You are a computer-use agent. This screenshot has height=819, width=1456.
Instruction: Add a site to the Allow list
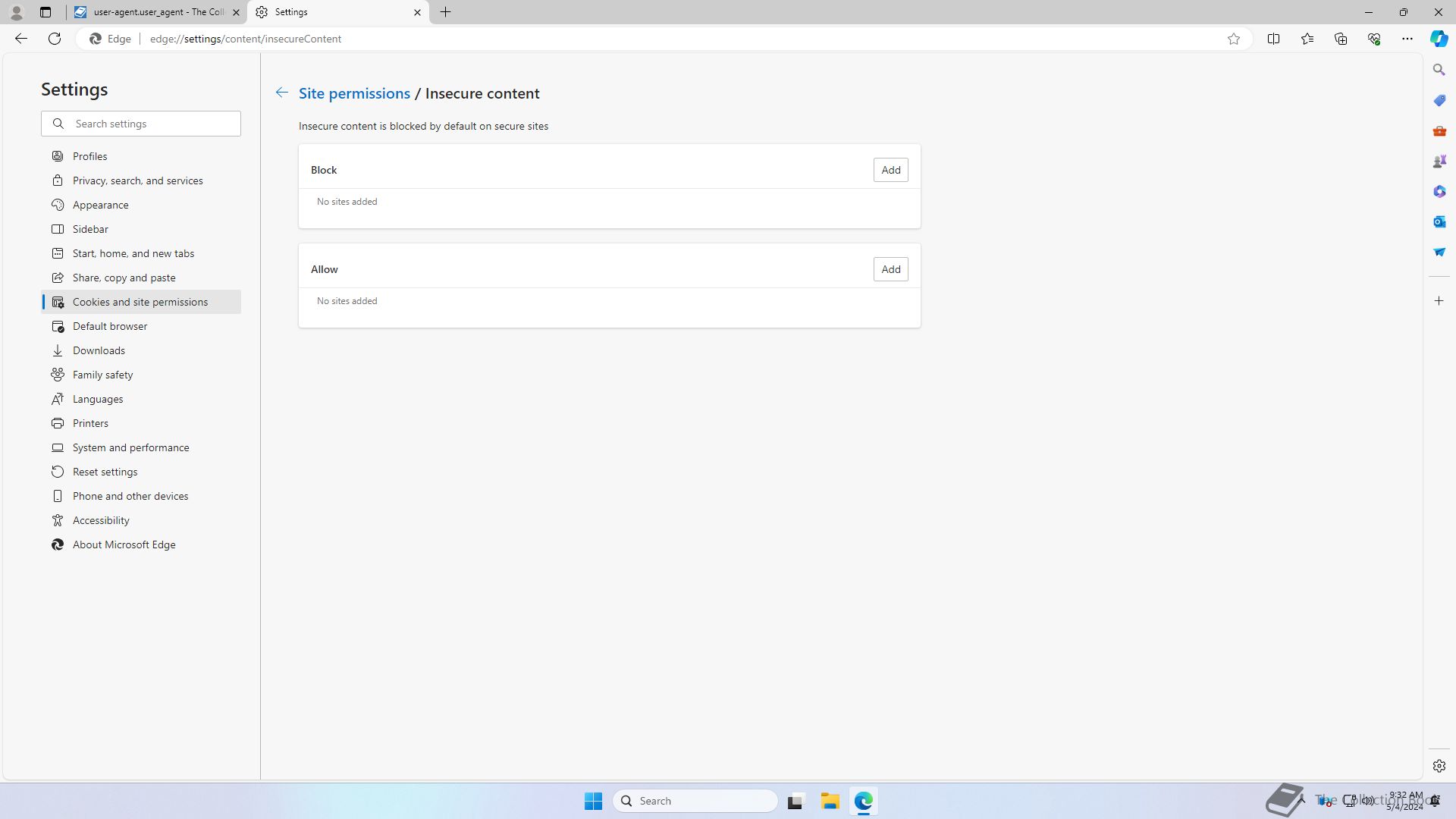click(x=890, y=269)
